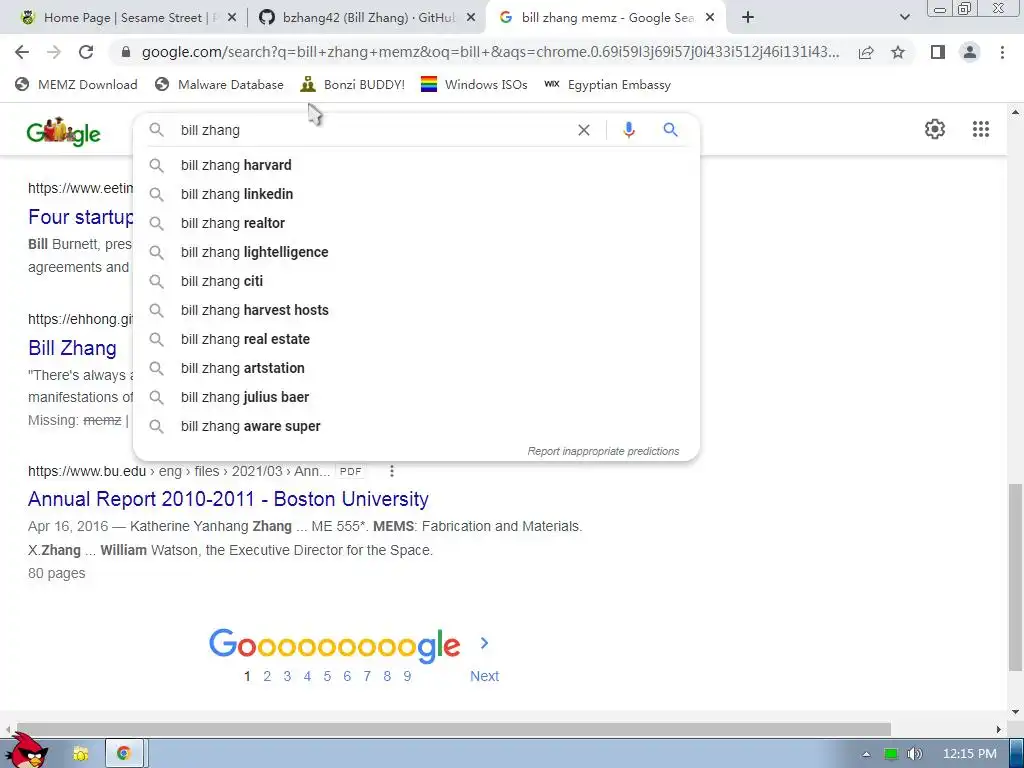The width and height of the screenshot is (1024, 768).
Task: Close the bill zhang memz Google tab
Action: tap(710, 18)
